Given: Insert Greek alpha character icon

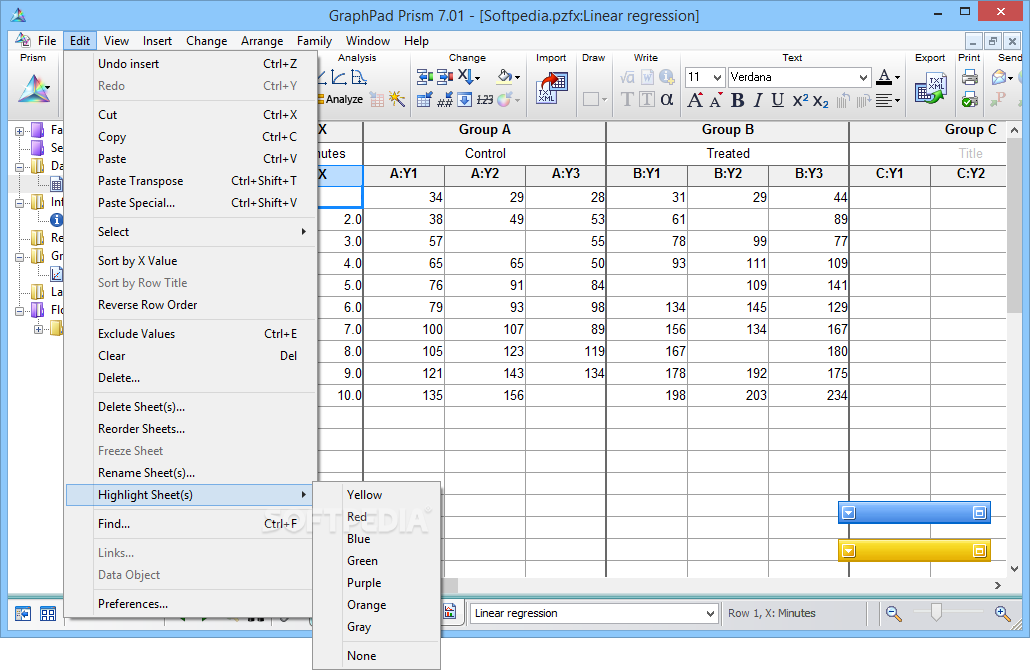Looking at the screenshot, I should [667, 99].
